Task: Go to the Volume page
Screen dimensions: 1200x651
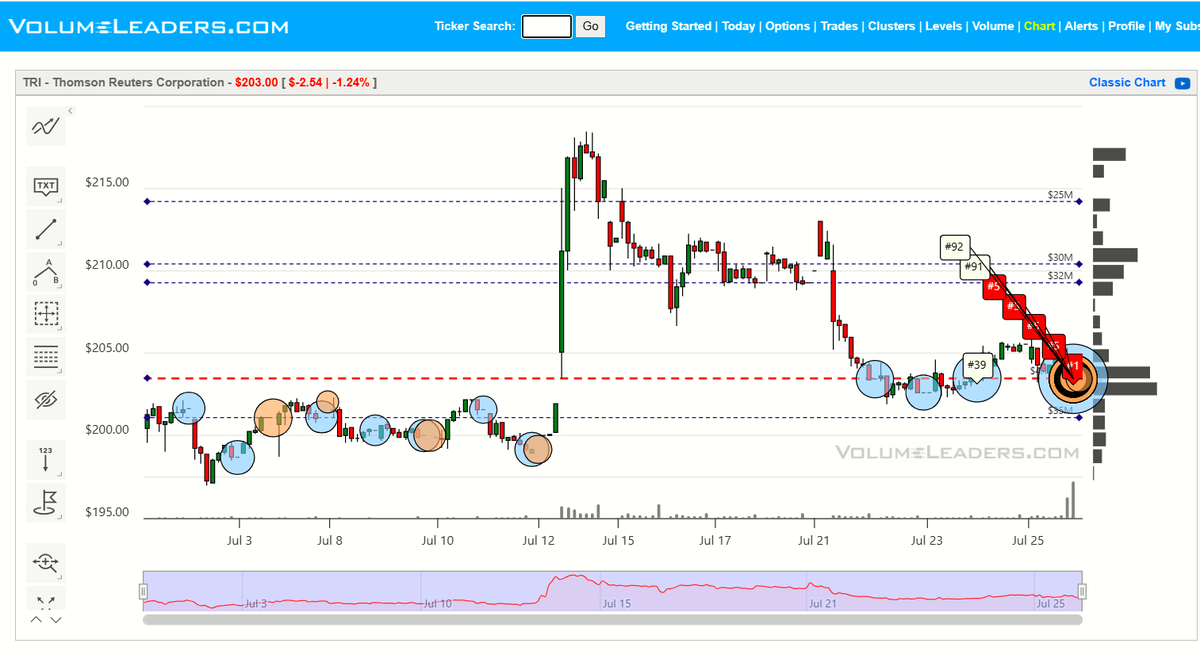Action: 993,26
